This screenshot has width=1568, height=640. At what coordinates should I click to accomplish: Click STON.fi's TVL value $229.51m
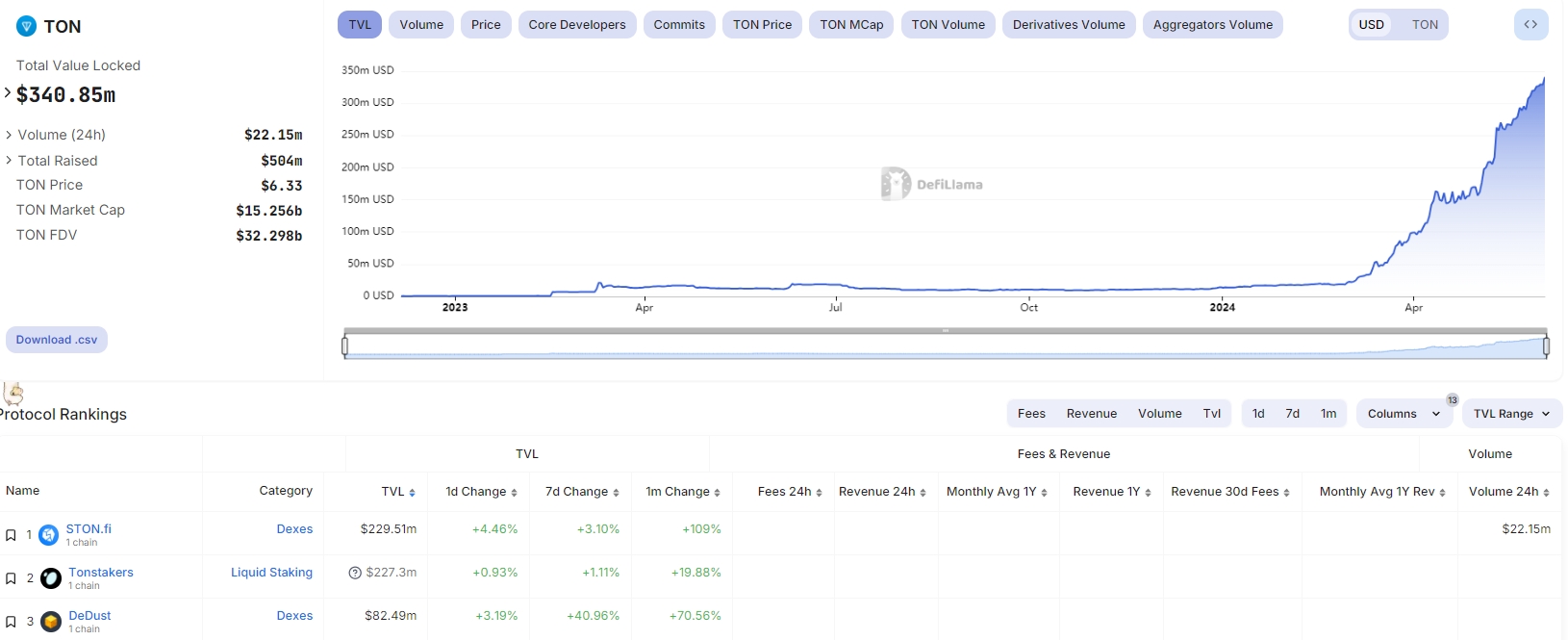pos(389,529)
